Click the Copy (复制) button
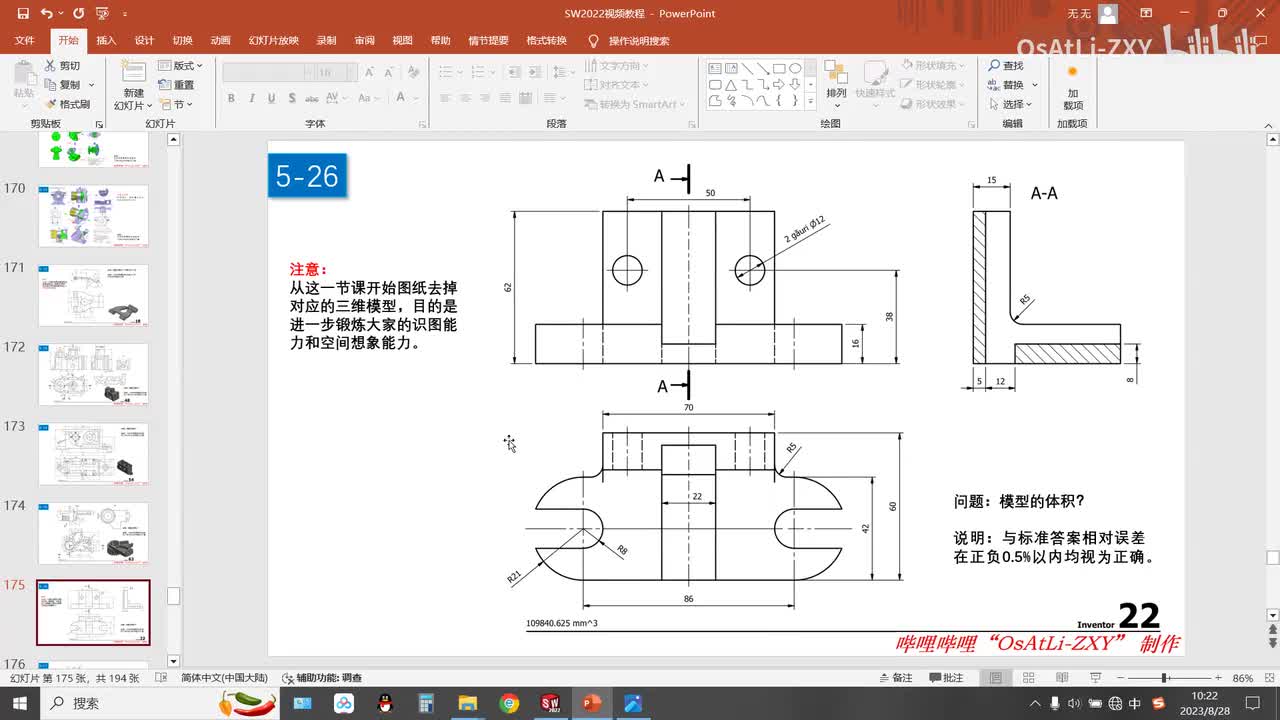1280x720 pixels. (x=64, y=84)
